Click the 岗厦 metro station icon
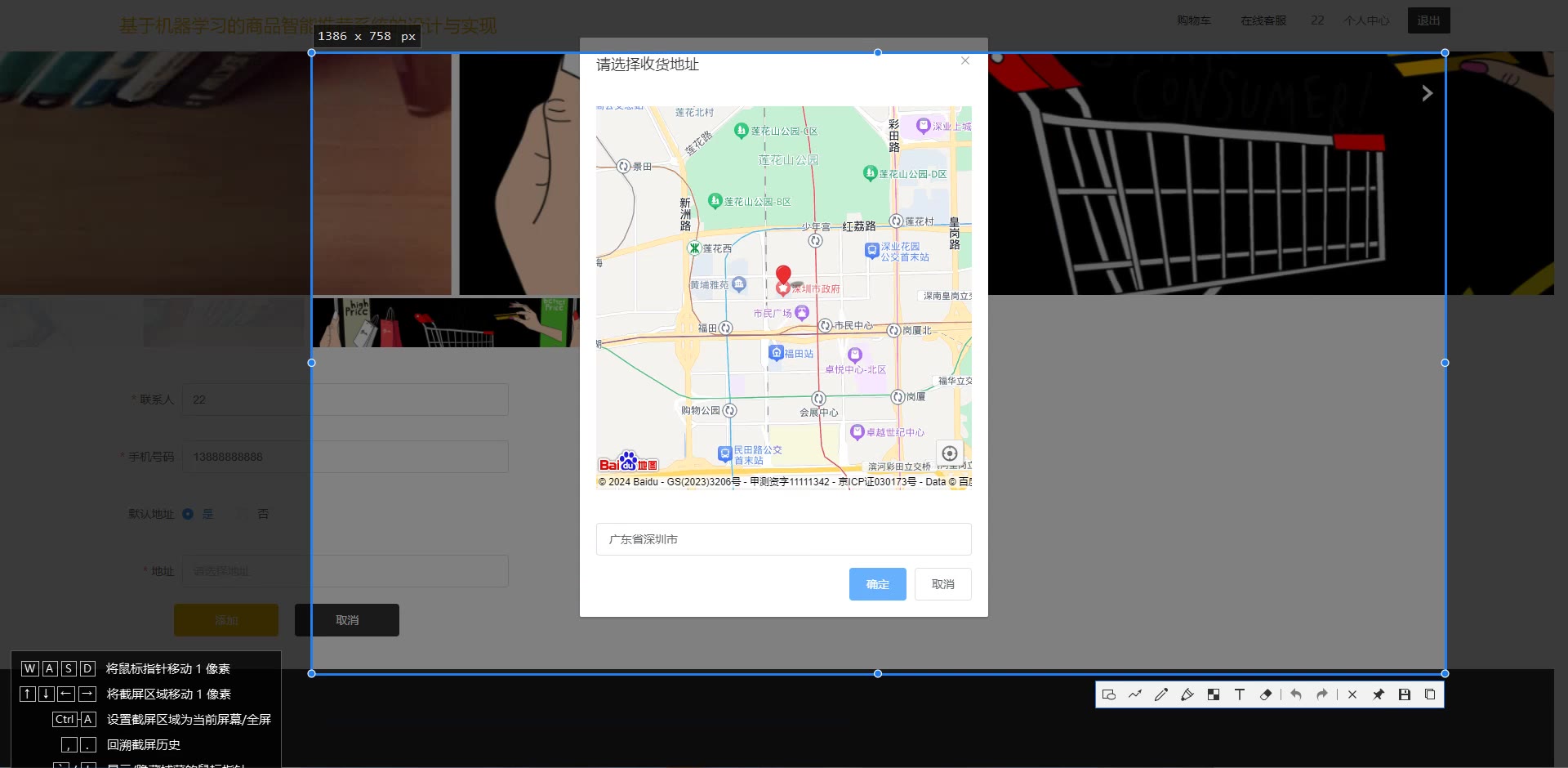Viewport: 1568px width, 768px height. [898, 396]
